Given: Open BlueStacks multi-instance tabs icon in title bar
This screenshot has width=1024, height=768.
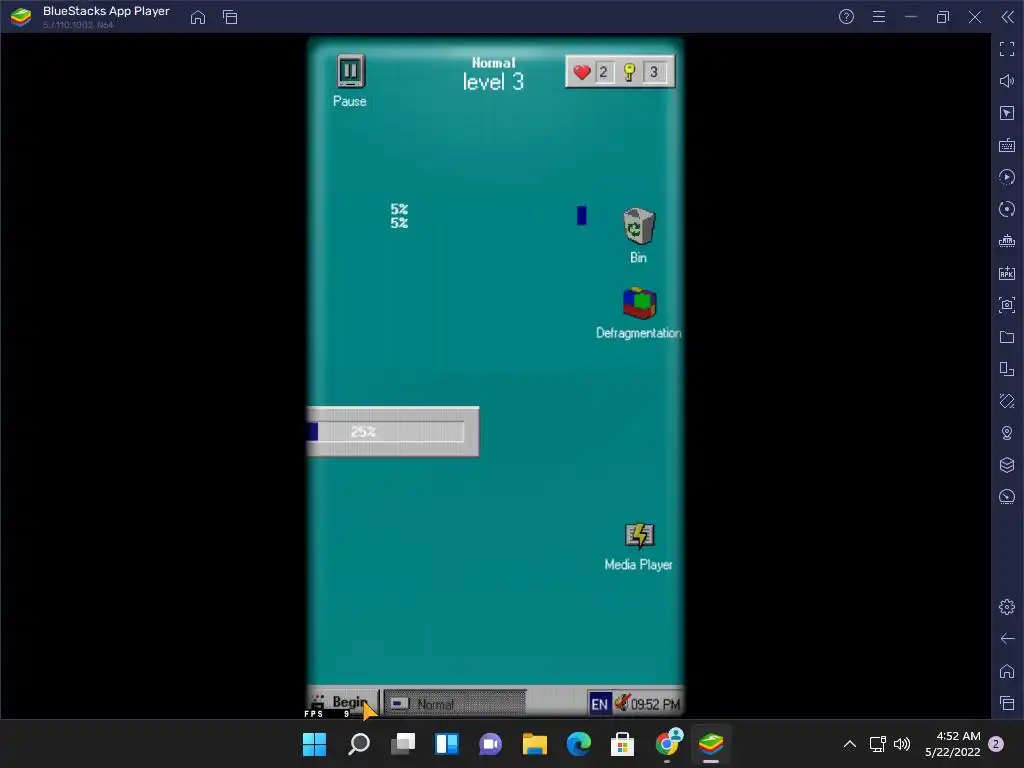Looking at the screenshot, I should [230, 17].
